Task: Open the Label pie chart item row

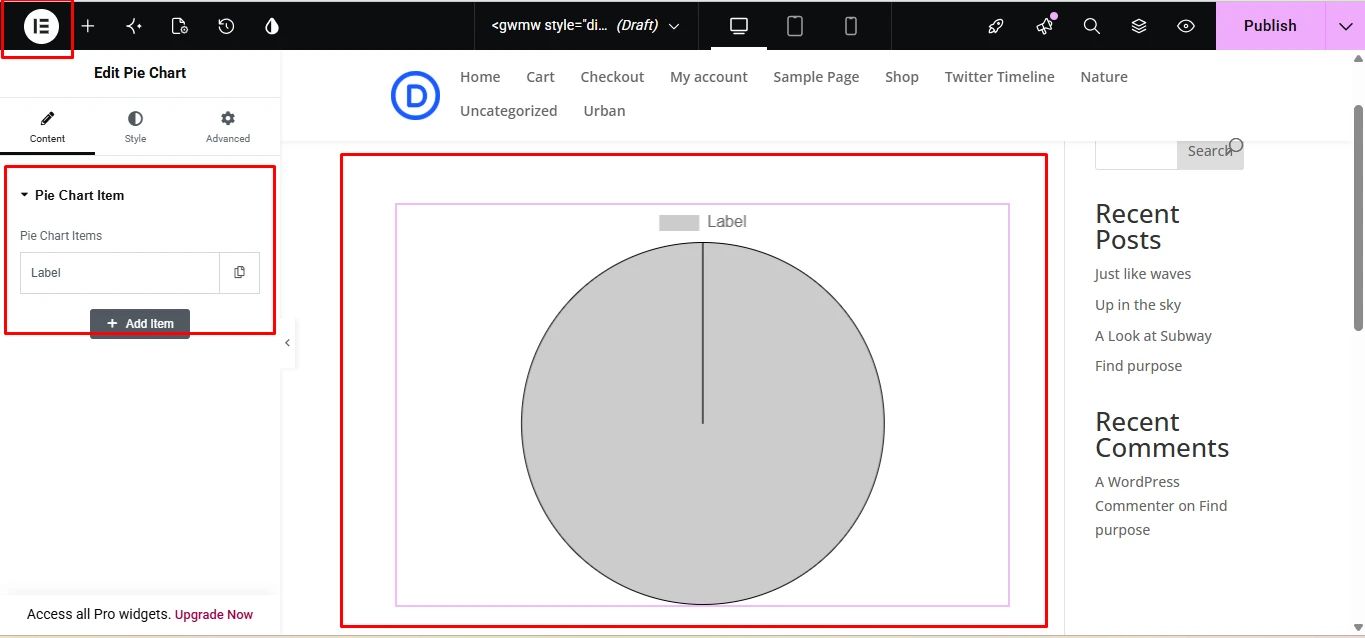Action: 120,273
